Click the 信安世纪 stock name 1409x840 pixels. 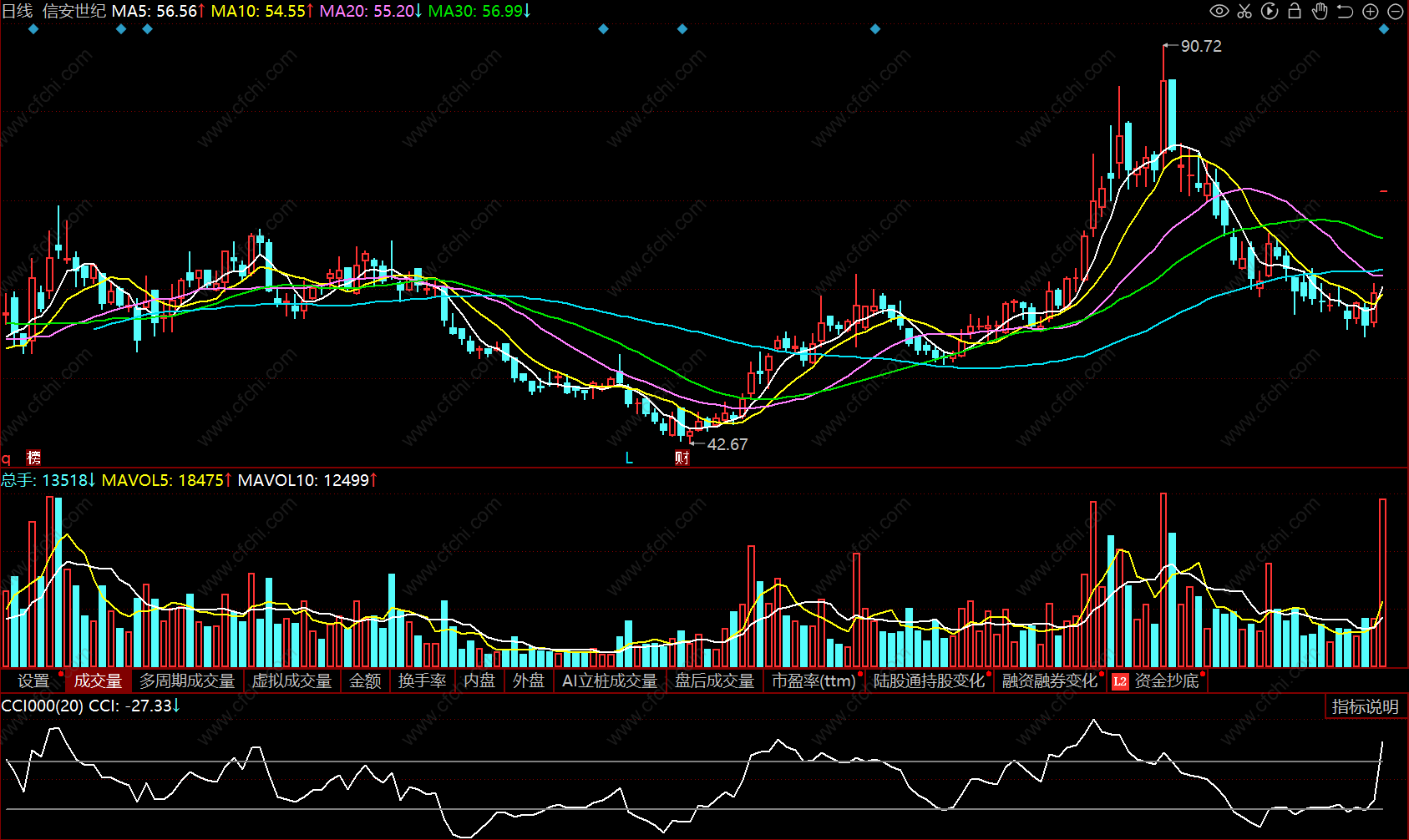(74, 11)
